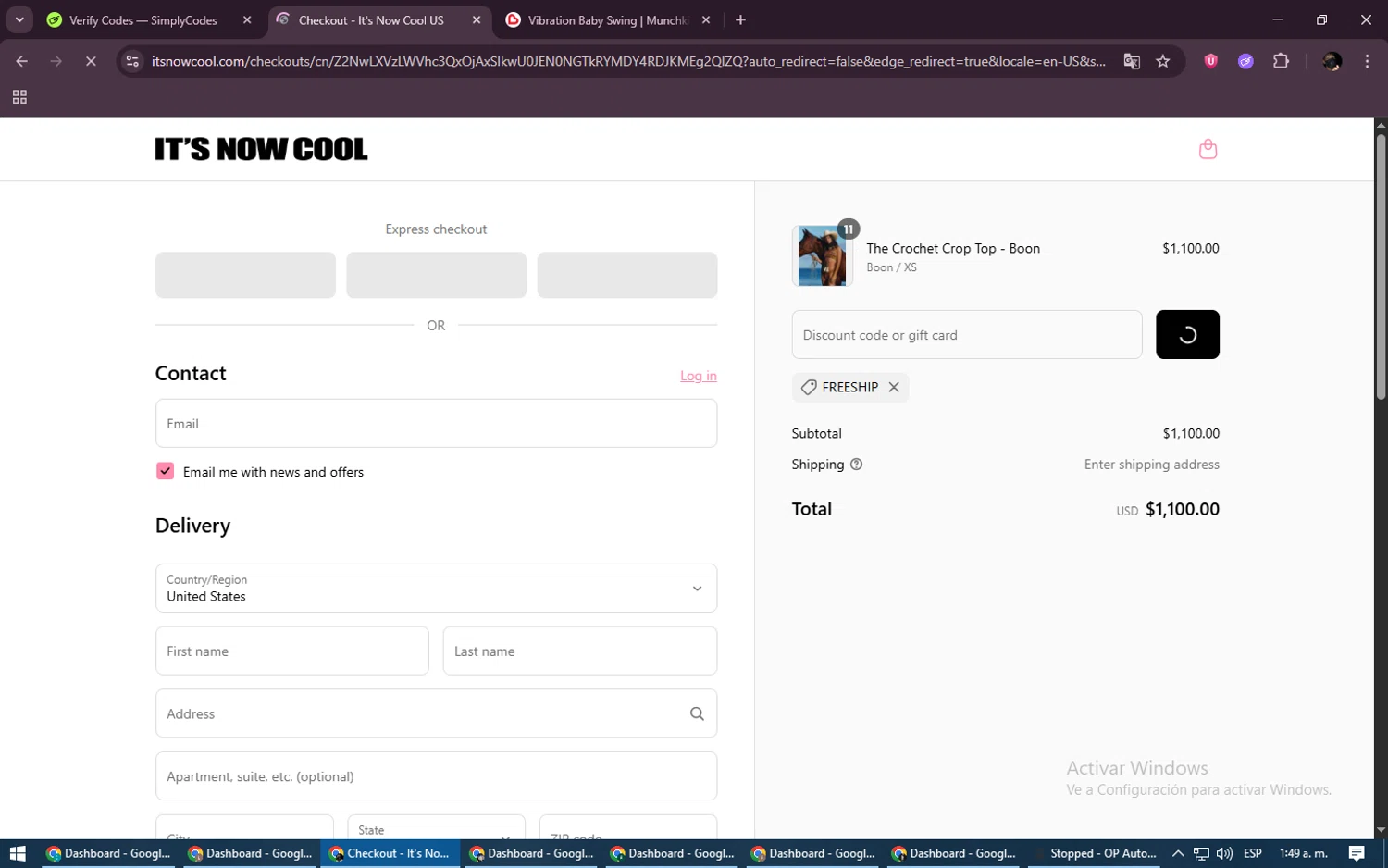
Task: Focus the Address input field
Action: 436,713
